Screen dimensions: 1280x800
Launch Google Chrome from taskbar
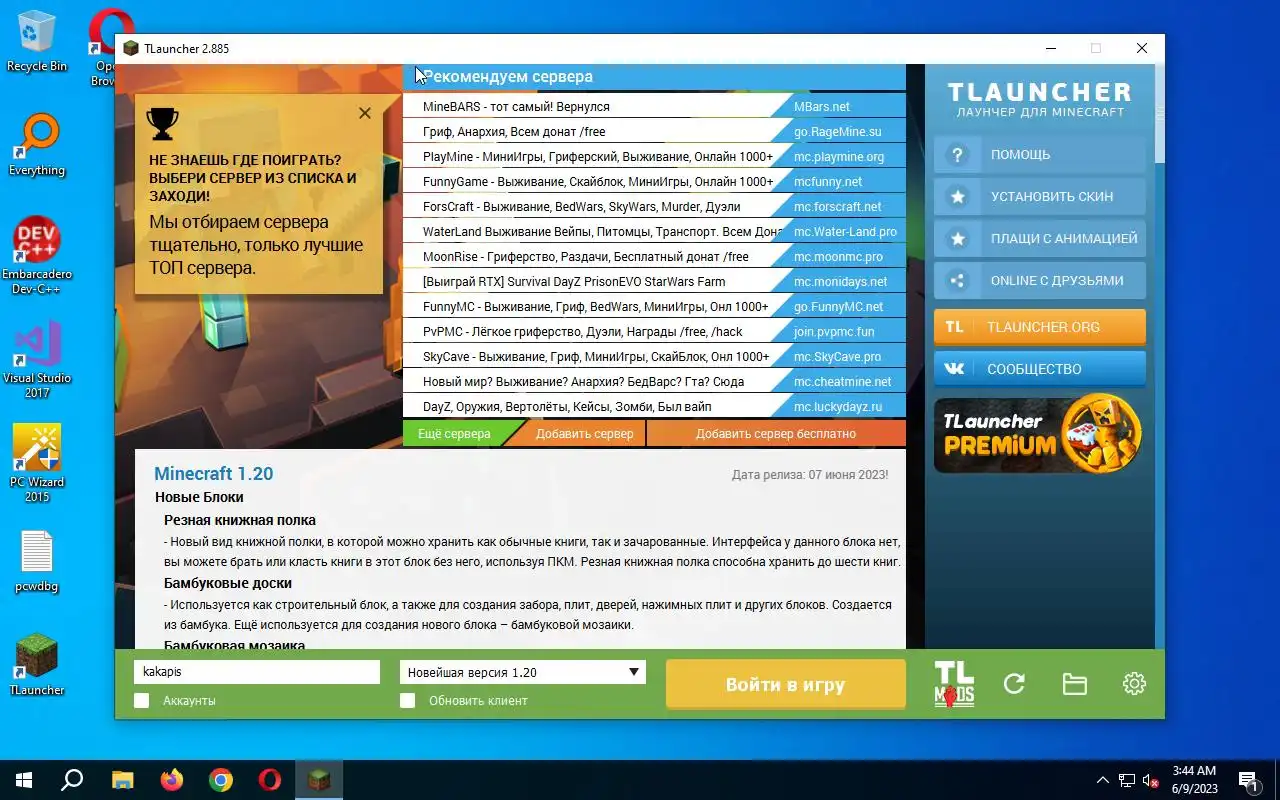pos(221,780)
